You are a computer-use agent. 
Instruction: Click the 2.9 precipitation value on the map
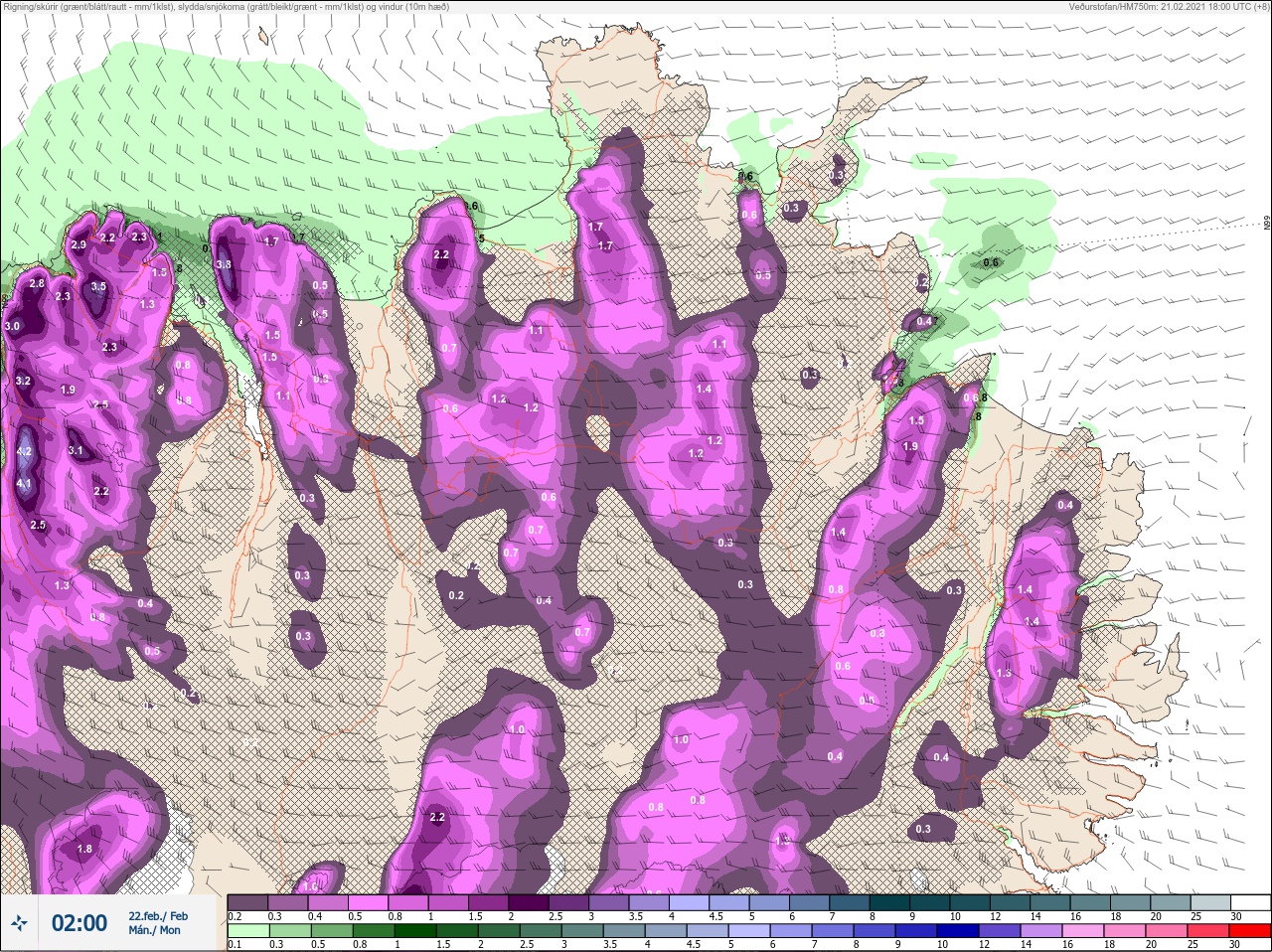click(79, 244)
